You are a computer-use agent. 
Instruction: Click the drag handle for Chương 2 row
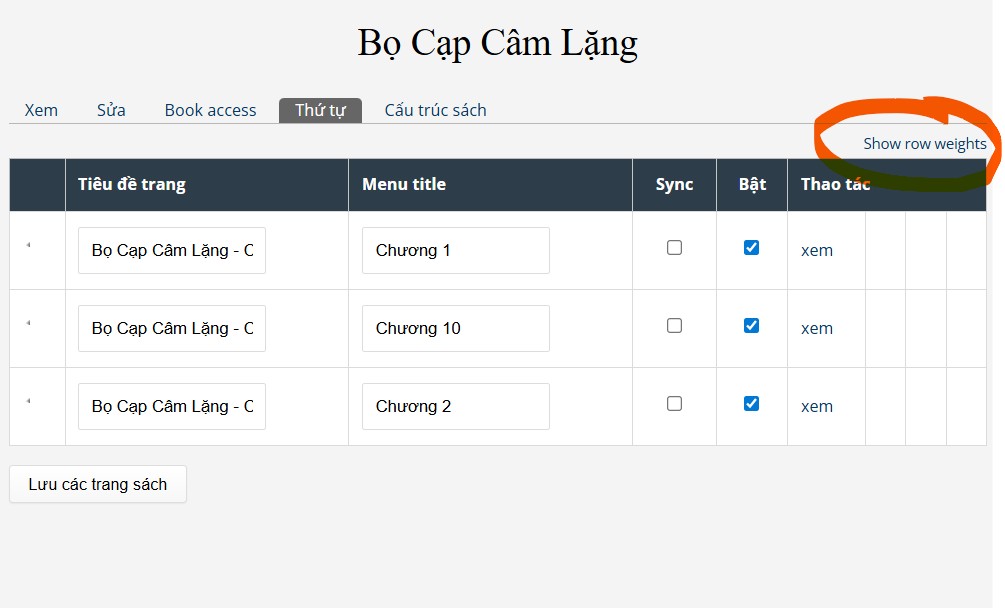click(28, 401)
